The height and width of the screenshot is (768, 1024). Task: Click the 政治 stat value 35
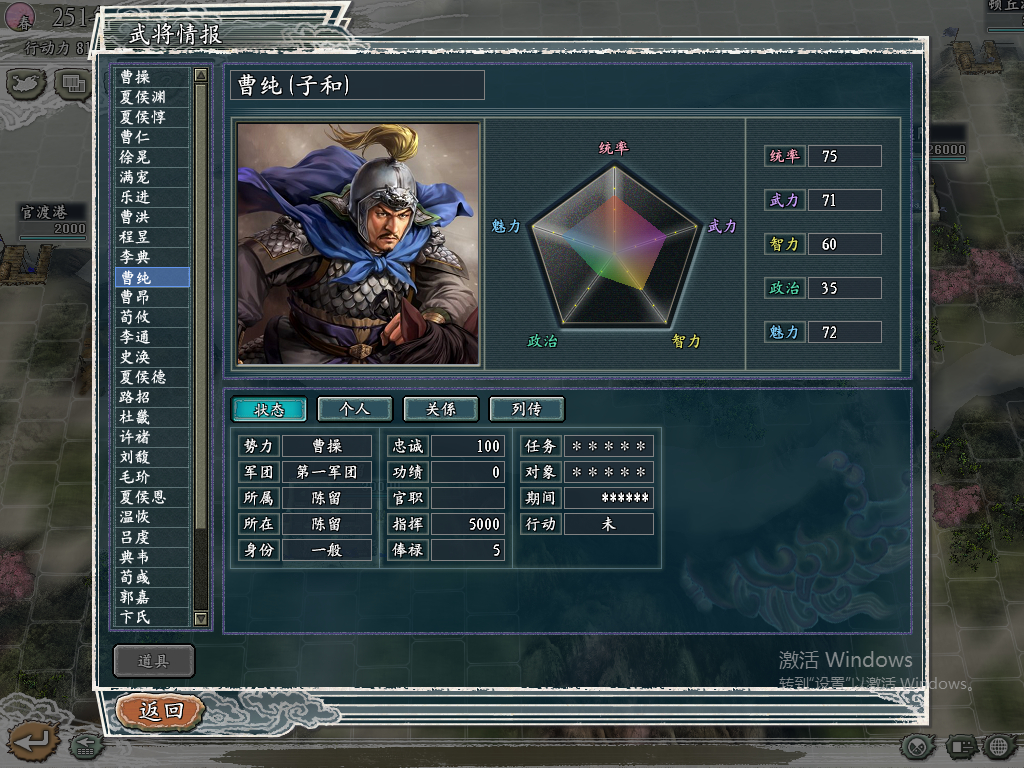point(845,288)
